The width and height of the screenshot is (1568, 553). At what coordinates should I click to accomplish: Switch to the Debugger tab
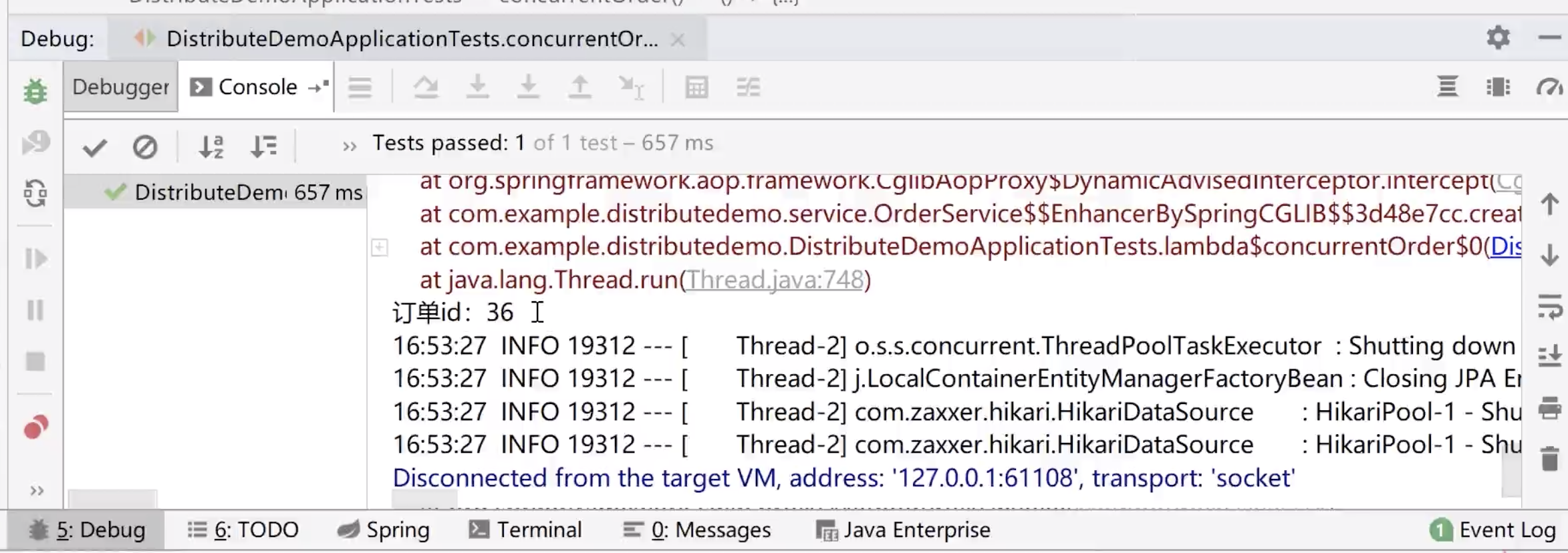(121, 87)
